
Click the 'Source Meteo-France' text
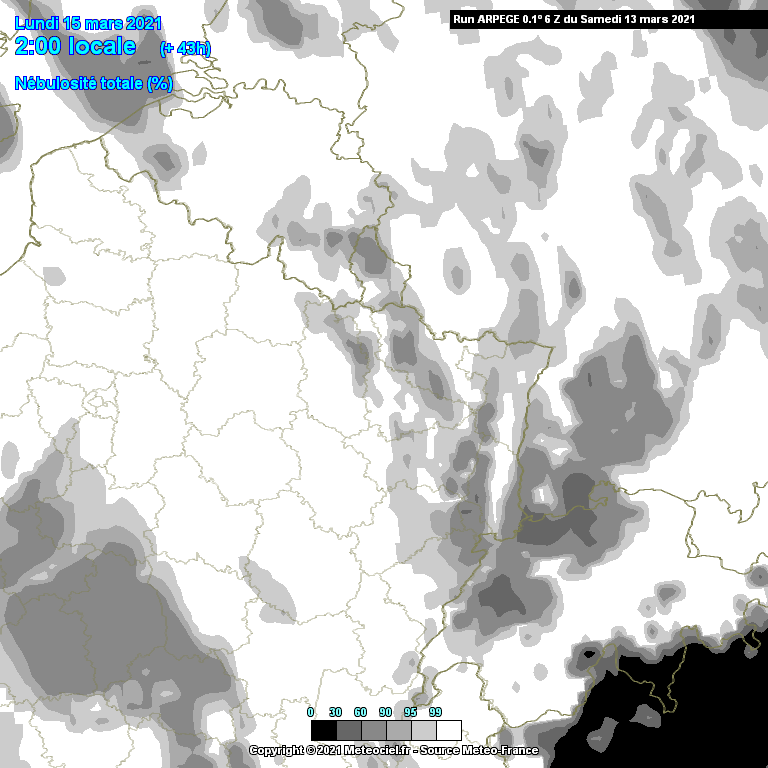[x=482, y=750]
